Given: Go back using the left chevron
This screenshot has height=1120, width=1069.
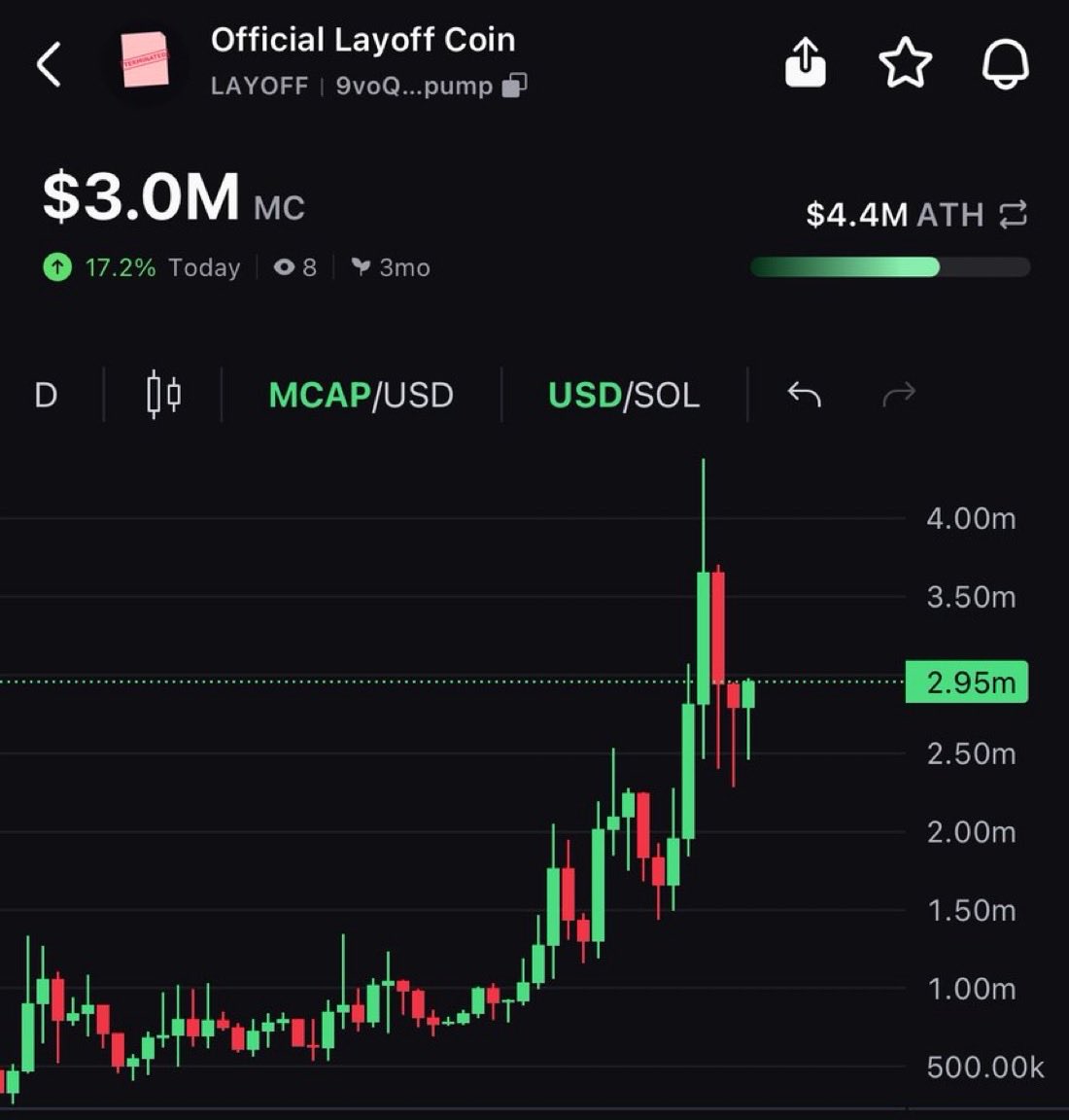Looking at the screenshot, I should pyautogui.click(x=49, y=64).
